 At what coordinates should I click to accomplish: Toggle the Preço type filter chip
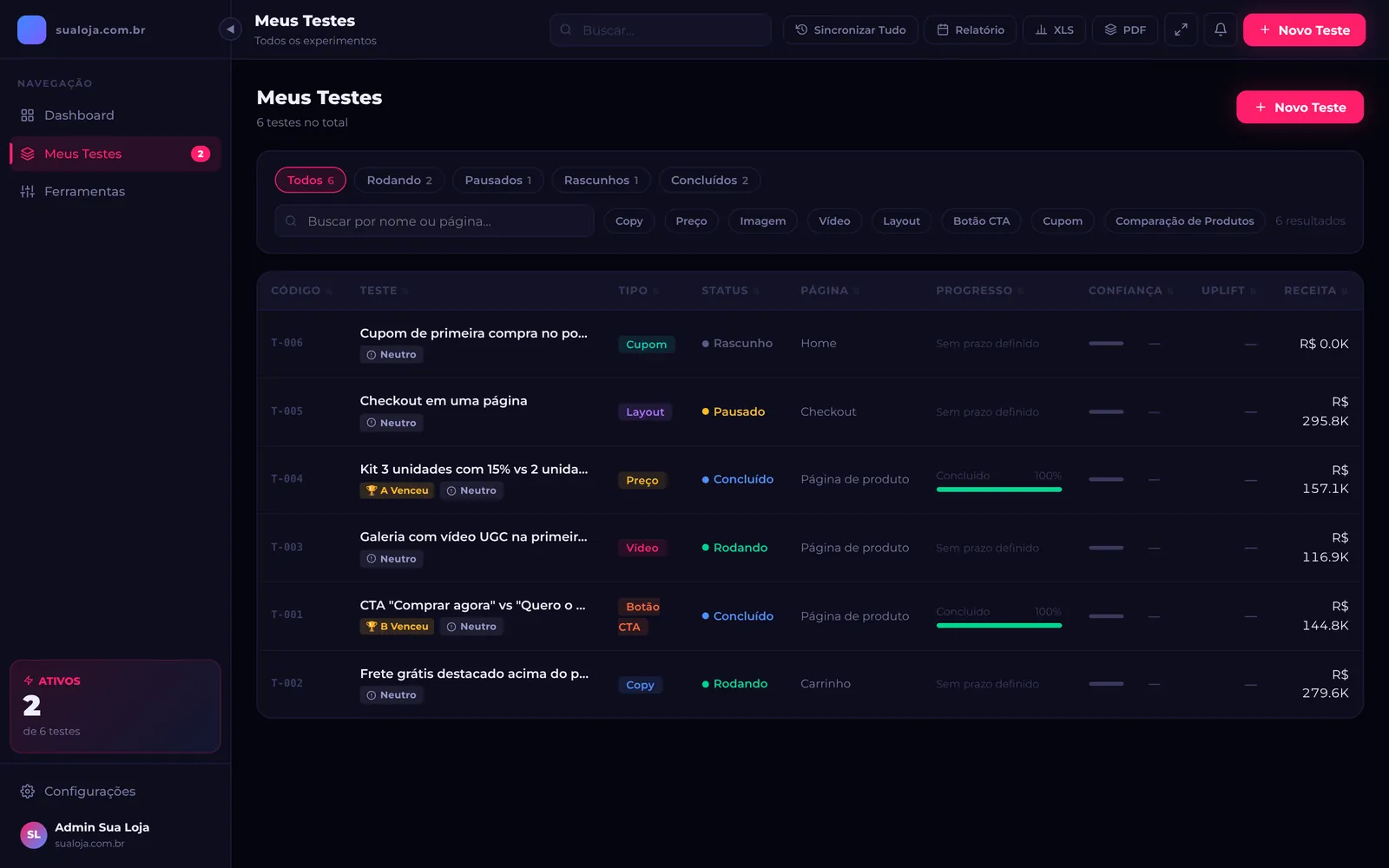click(x=691, y=221)
